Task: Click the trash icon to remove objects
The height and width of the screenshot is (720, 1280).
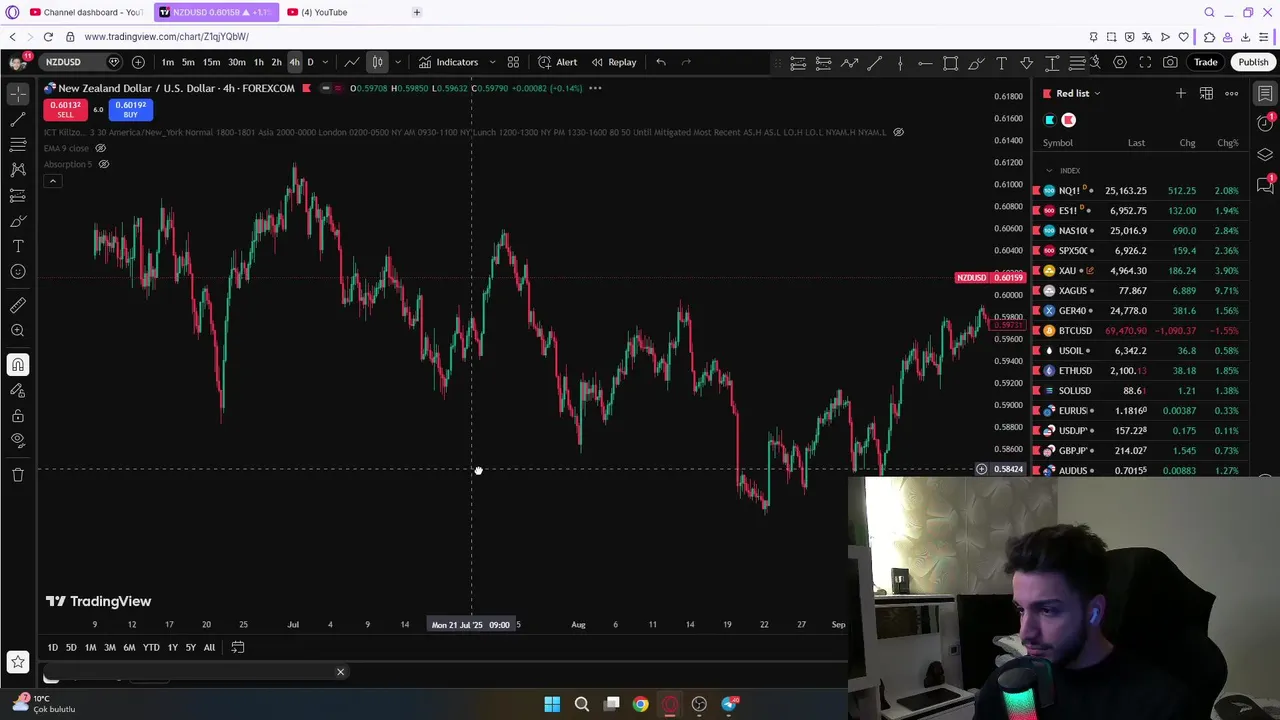Action: click(18, 474)
